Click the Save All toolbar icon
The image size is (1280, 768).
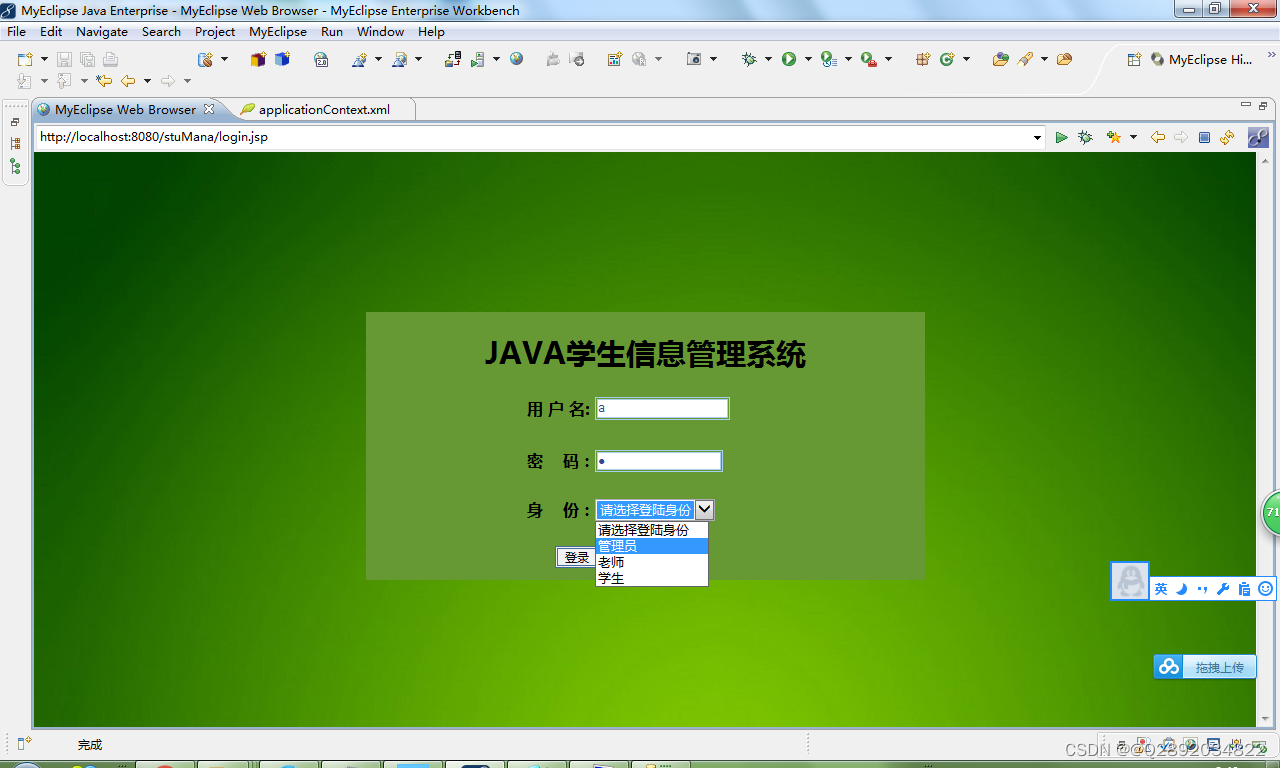point(87,60)
